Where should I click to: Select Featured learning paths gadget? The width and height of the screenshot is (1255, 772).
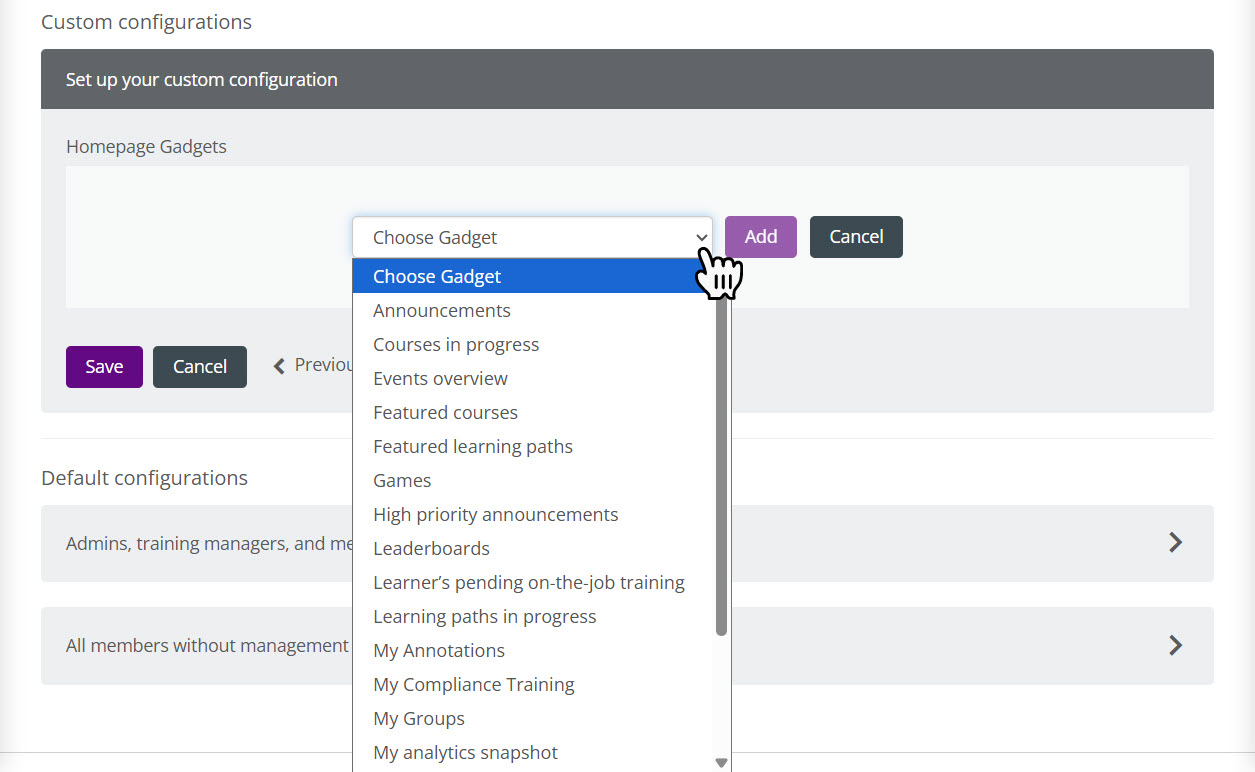(472, 446)
